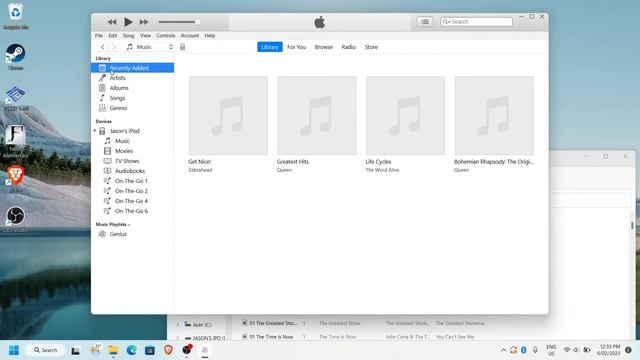
Task: Go back with the navigation back arrow
Action: tap(103, 47)
